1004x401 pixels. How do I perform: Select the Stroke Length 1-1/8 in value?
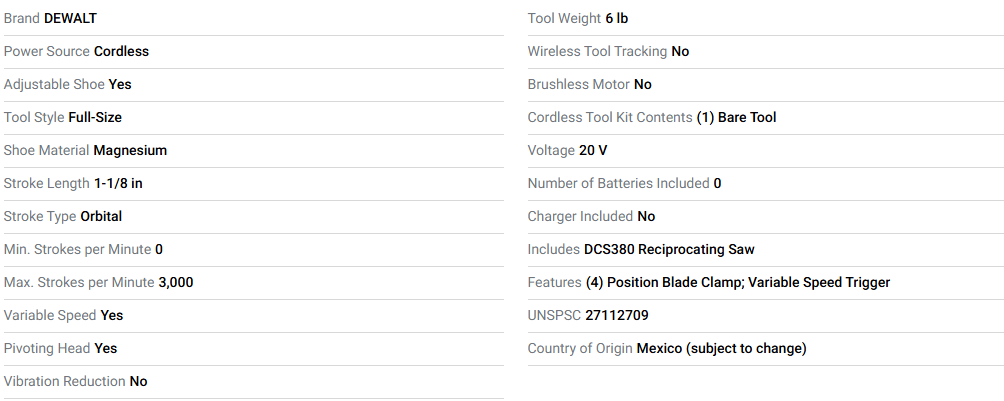point(118,184)
